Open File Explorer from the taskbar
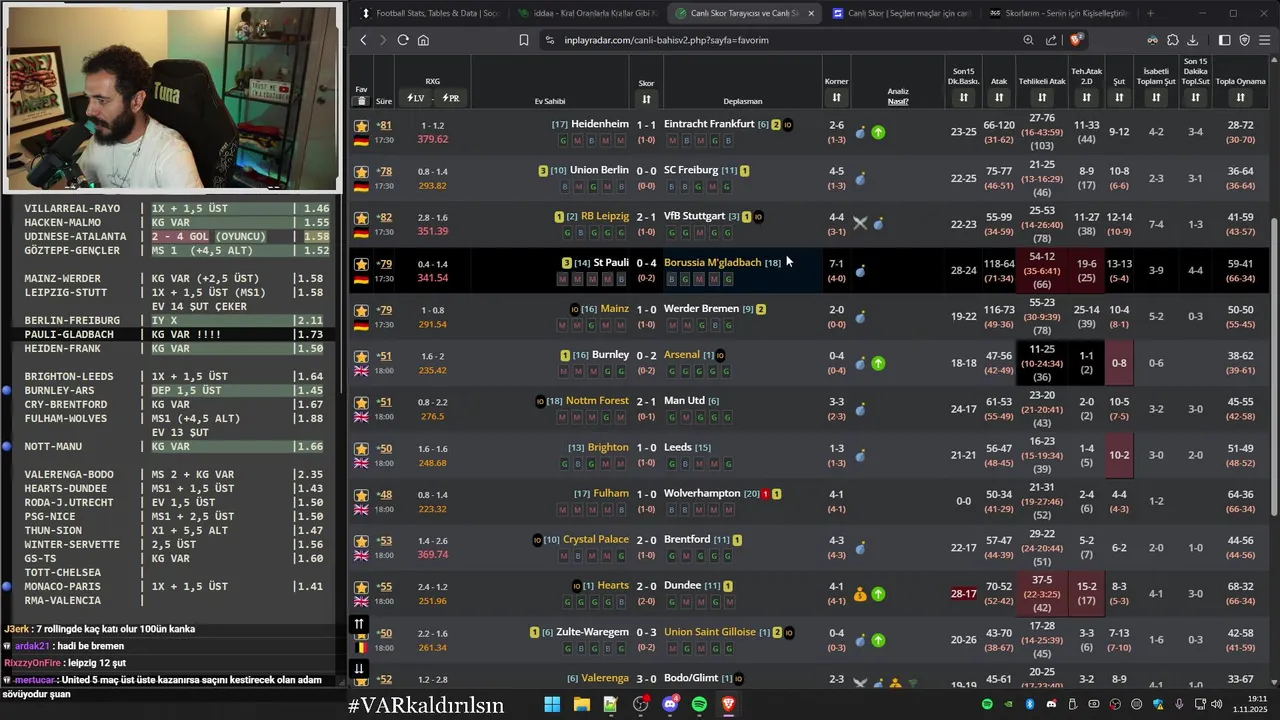This screenshot has width=1280, height=720. click(x=581, y=705)
